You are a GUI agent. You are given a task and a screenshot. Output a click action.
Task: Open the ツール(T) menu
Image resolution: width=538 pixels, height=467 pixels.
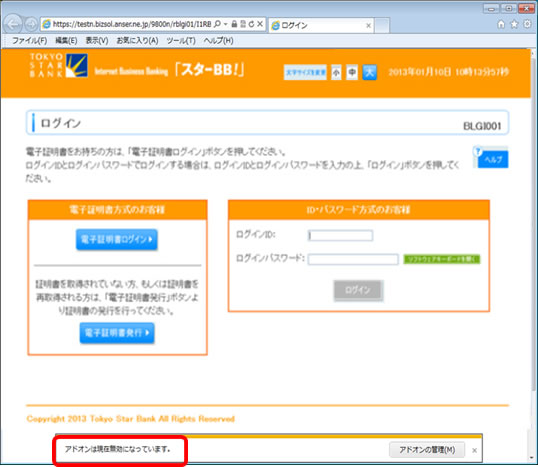(181, 40)
